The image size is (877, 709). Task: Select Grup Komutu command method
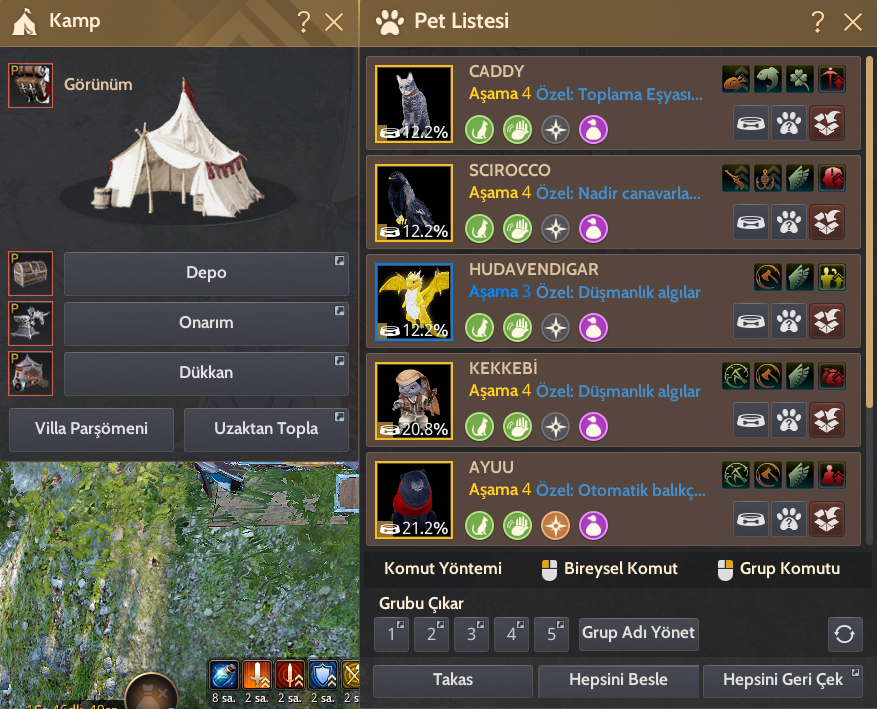pos(779,569)
